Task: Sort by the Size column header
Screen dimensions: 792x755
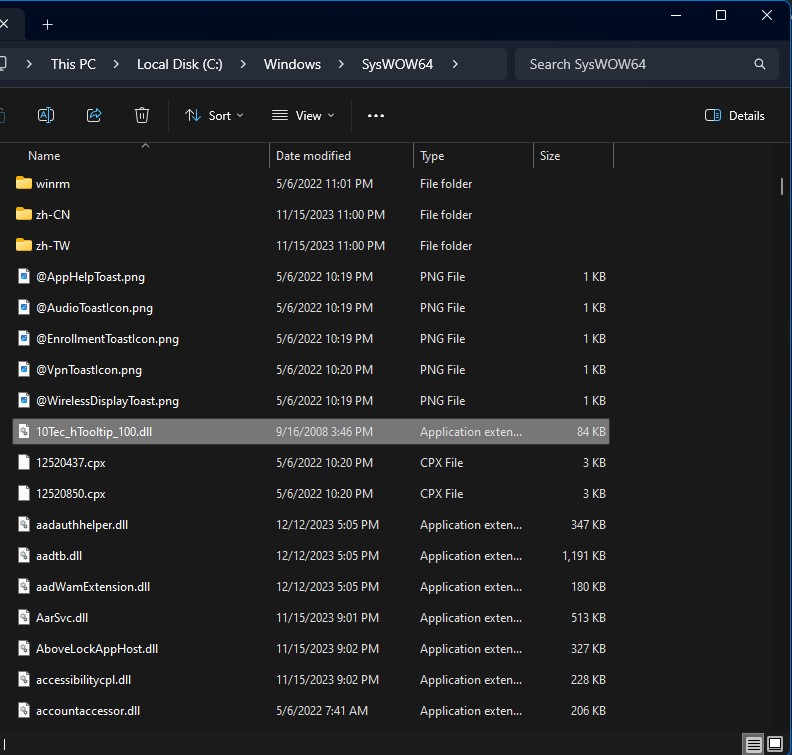Action: coord(550,156)
